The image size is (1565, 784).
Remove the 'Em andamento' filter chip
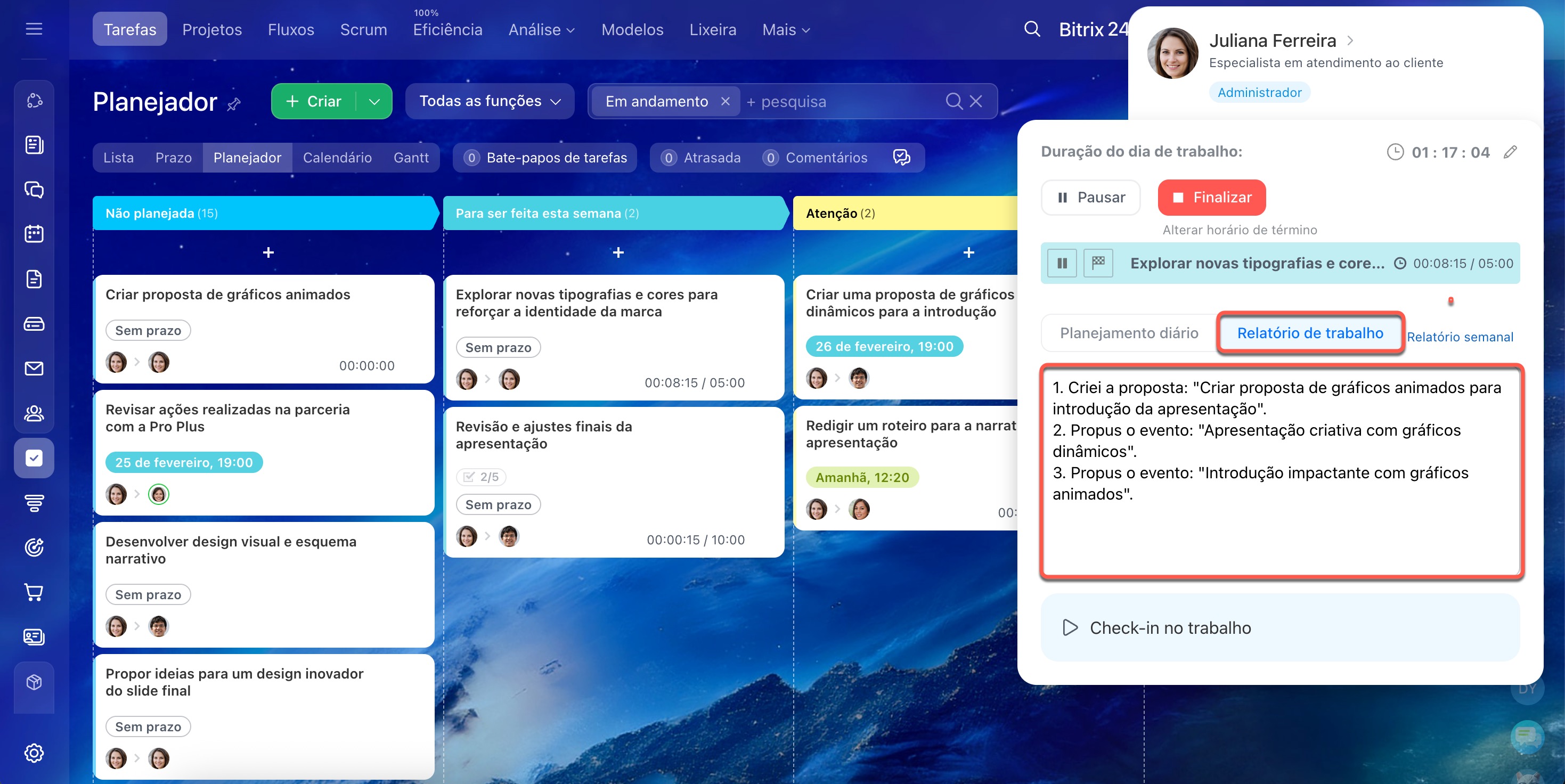point(726,101)
